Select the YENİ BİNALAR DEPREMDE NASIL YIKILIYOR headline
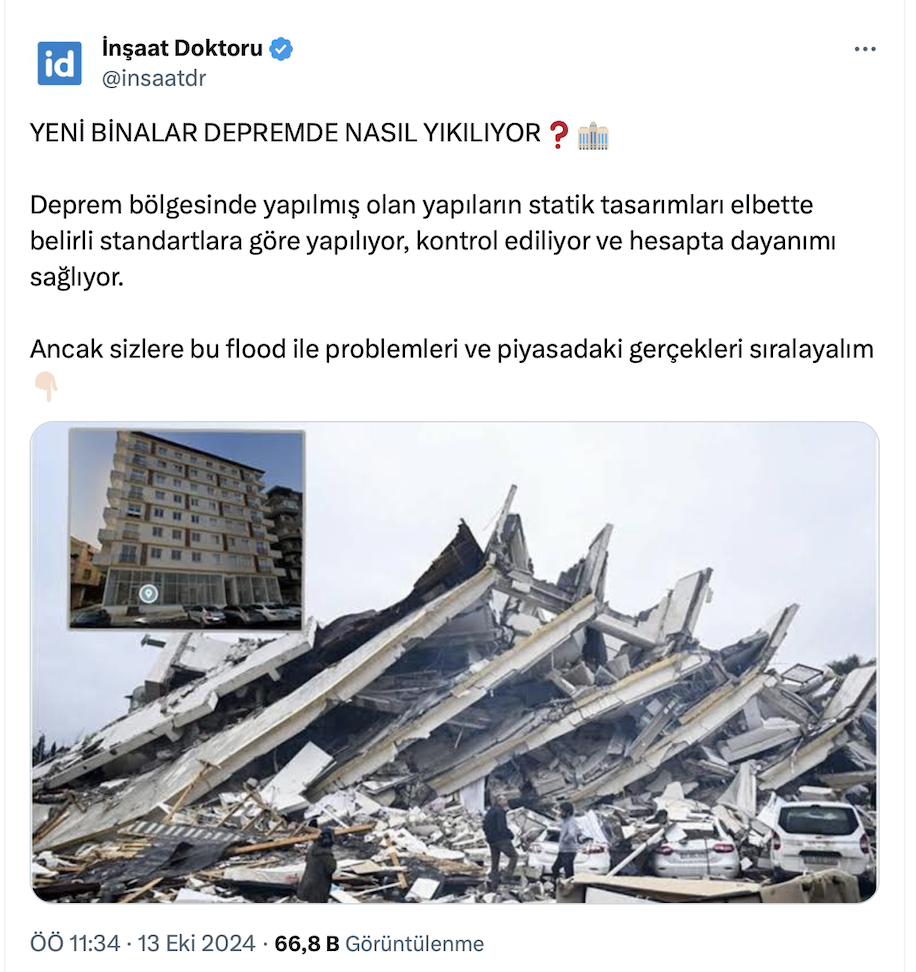The image size is (916, 972). (x=286, y=133)
